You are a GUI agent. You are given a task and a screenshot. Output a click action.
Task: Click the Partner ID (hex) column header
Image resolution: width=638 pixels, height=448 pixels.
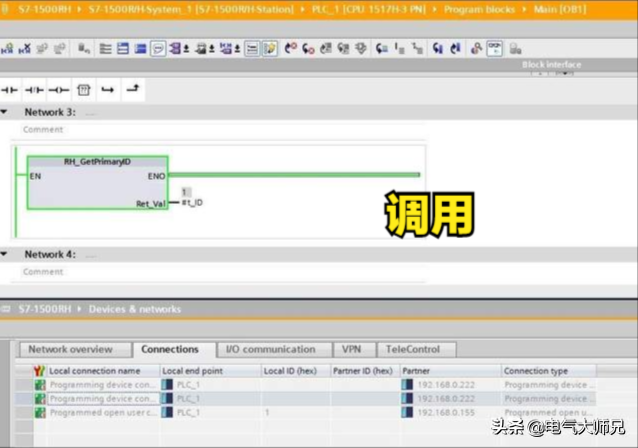tap(363, 371)
